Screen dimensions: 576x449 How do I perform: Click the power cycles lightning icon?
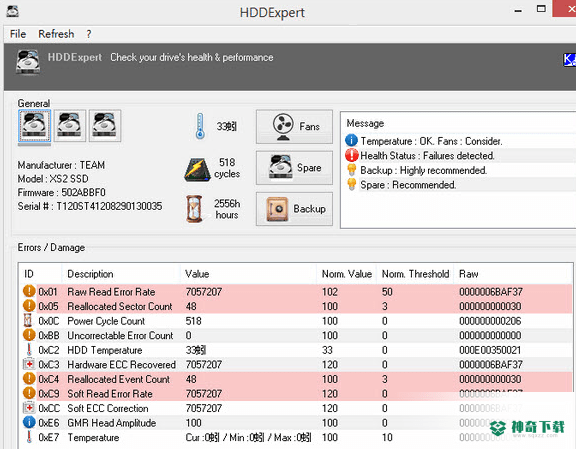(197, 169)
